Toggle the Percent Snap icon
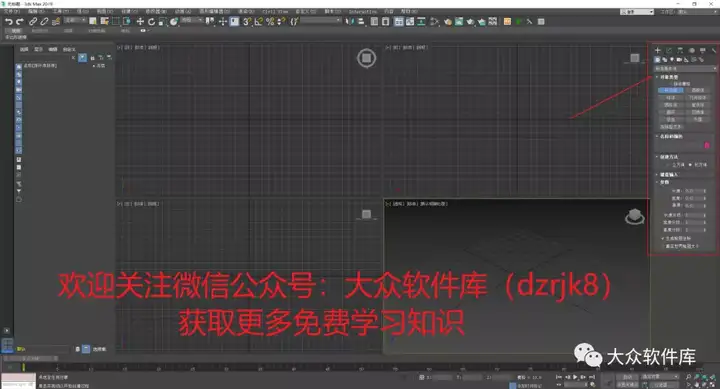The height and width of the screenshot is (389, 720). coord(270,22)
